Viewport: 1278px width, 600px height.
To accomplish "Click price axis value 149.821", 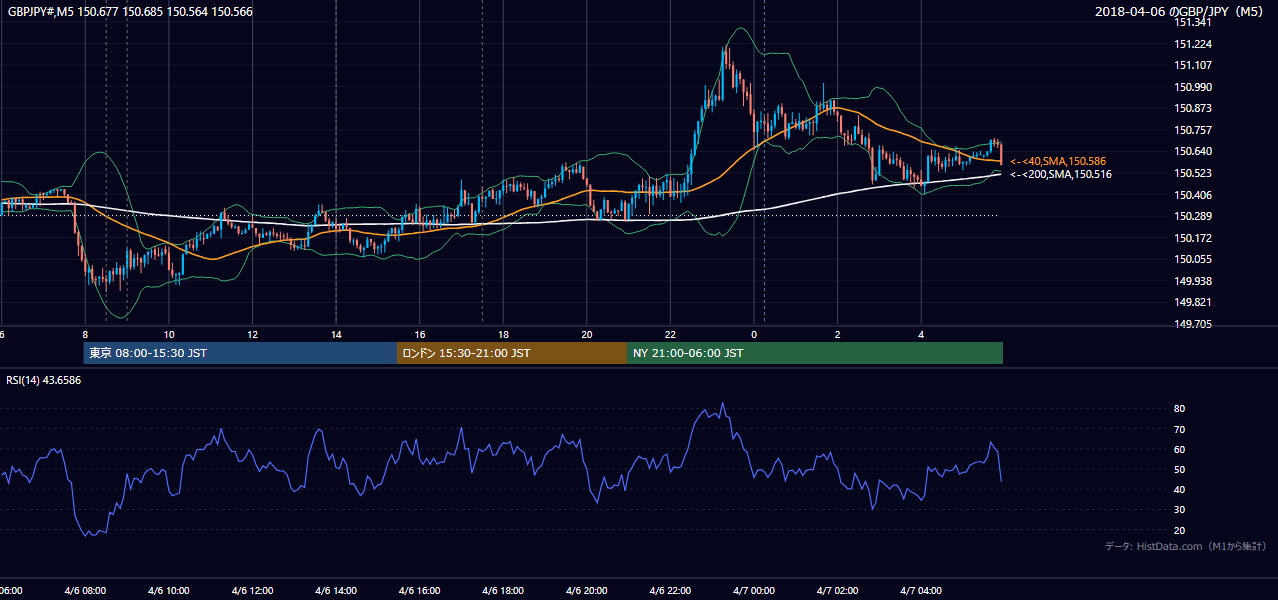I will tap(1193, 302).
